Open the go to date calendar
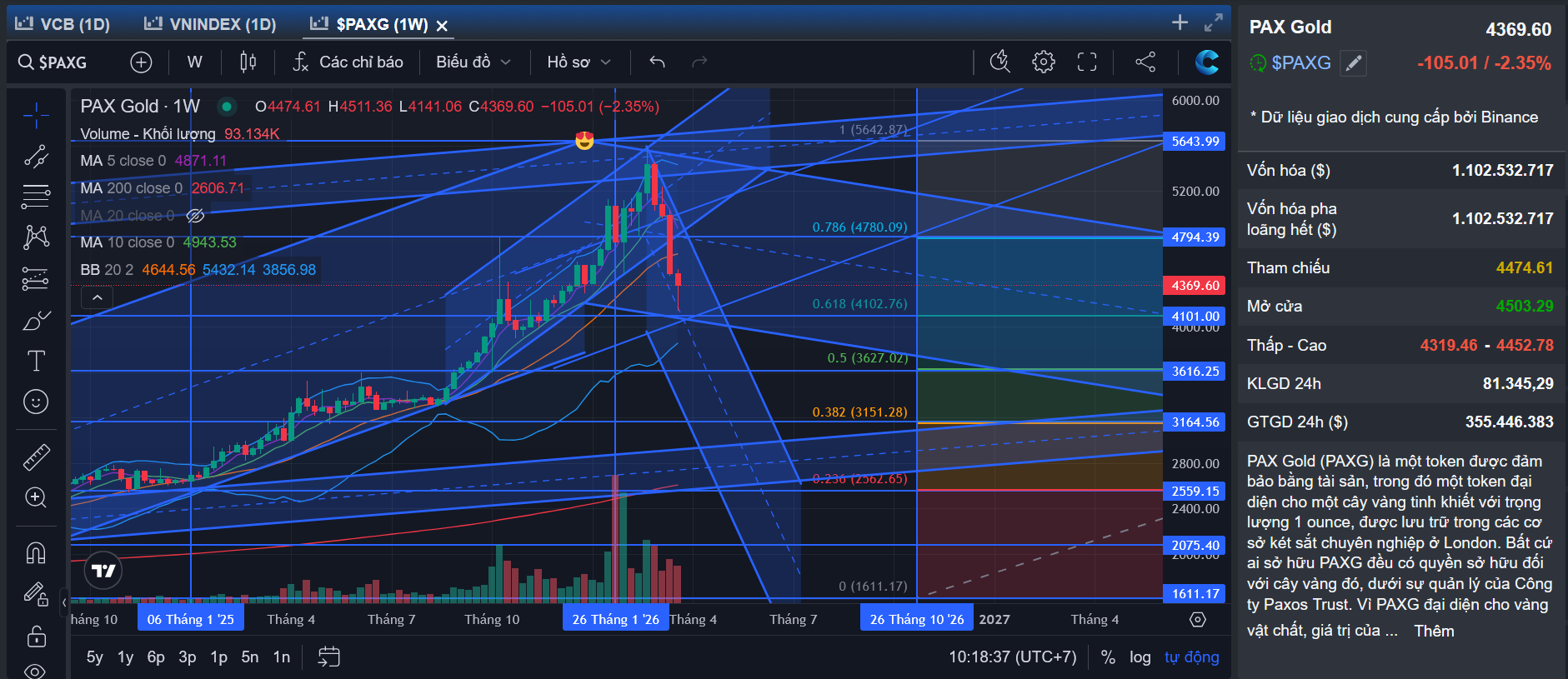This screenshot has height=679, width=1568. (328, 657)
